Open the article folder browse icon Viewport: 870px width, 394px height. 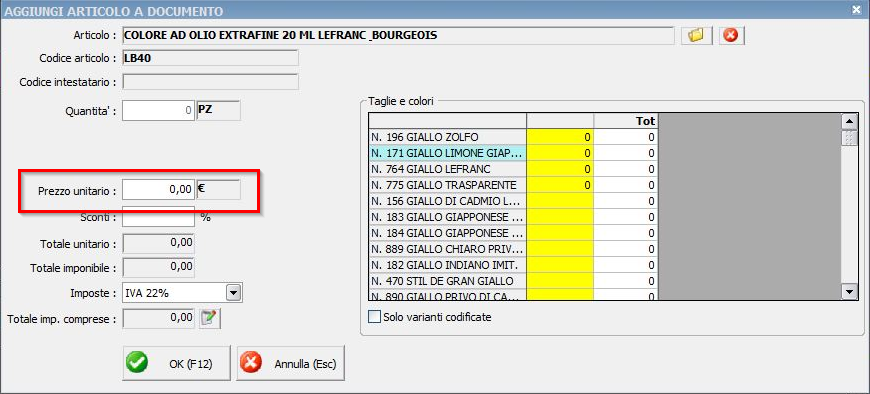click(696, 36)
